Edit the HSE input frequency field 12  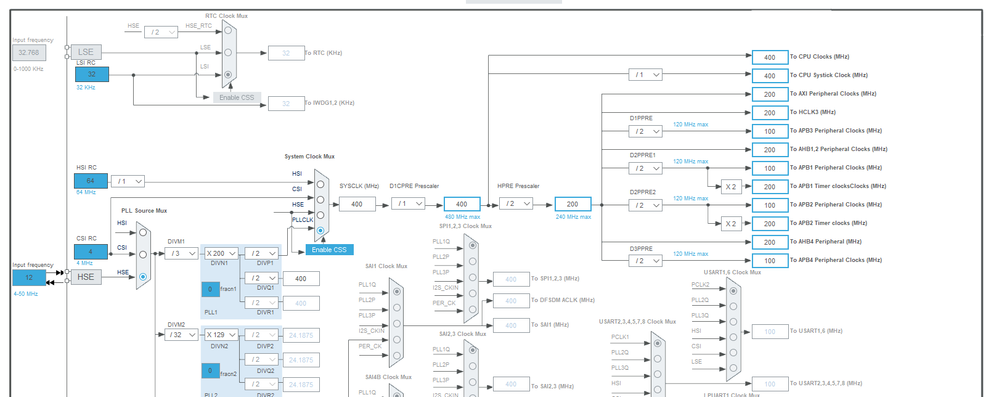tap(29, 278)
